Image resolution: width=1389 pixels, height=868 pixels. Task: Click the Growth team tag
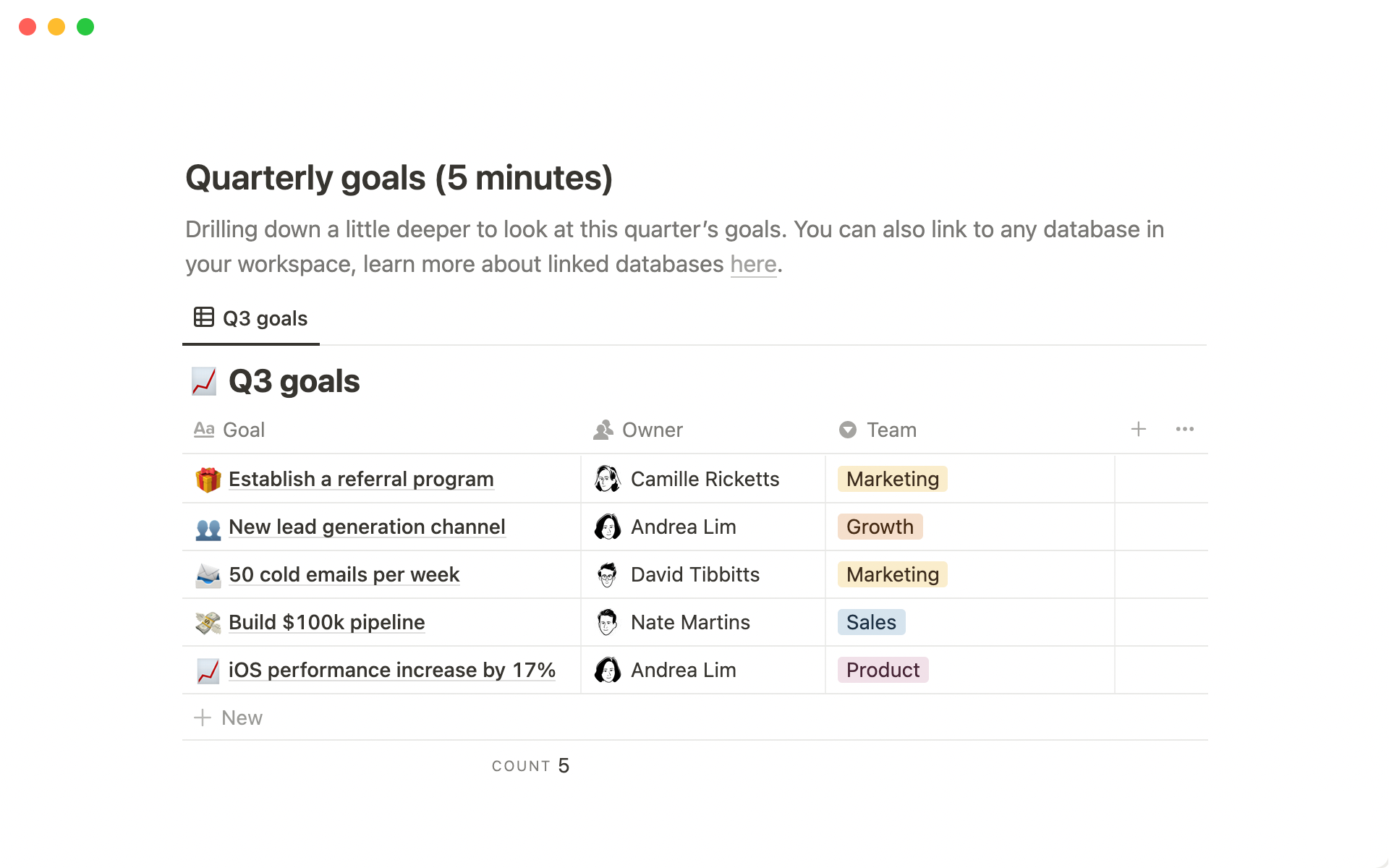880,527
